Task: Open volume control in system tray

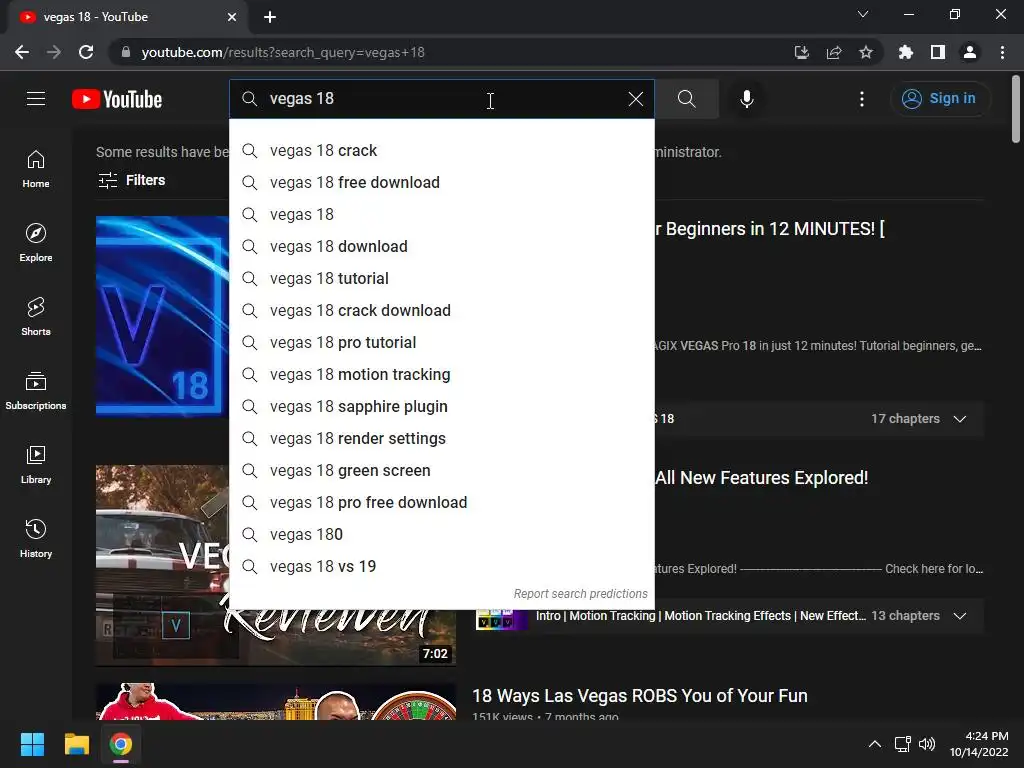Action: pyautogui.click(x=927, y=744)
